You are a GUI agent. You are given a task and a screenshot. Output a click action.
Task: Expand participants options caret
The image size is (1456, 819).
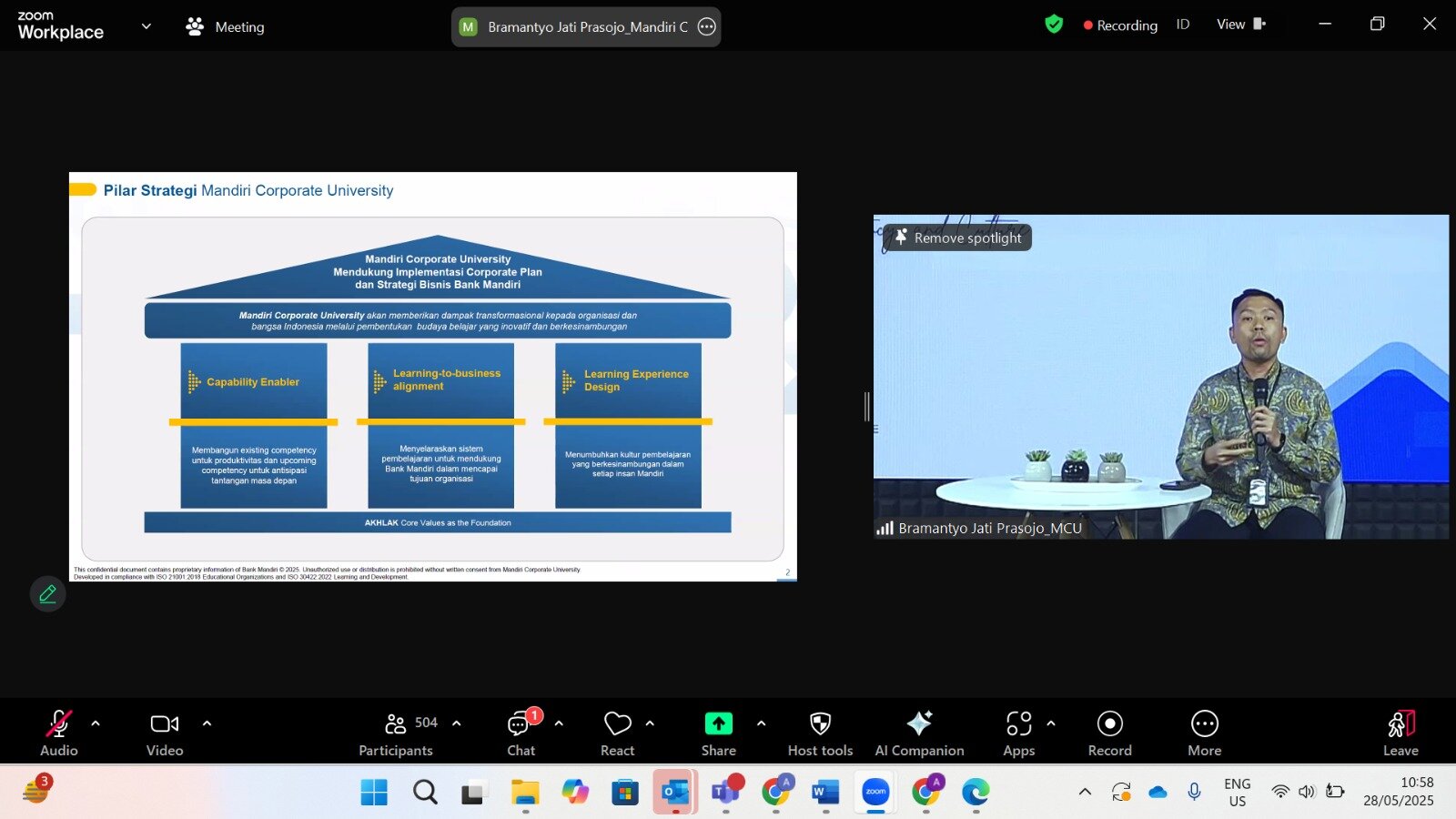(x=457, y=723)
